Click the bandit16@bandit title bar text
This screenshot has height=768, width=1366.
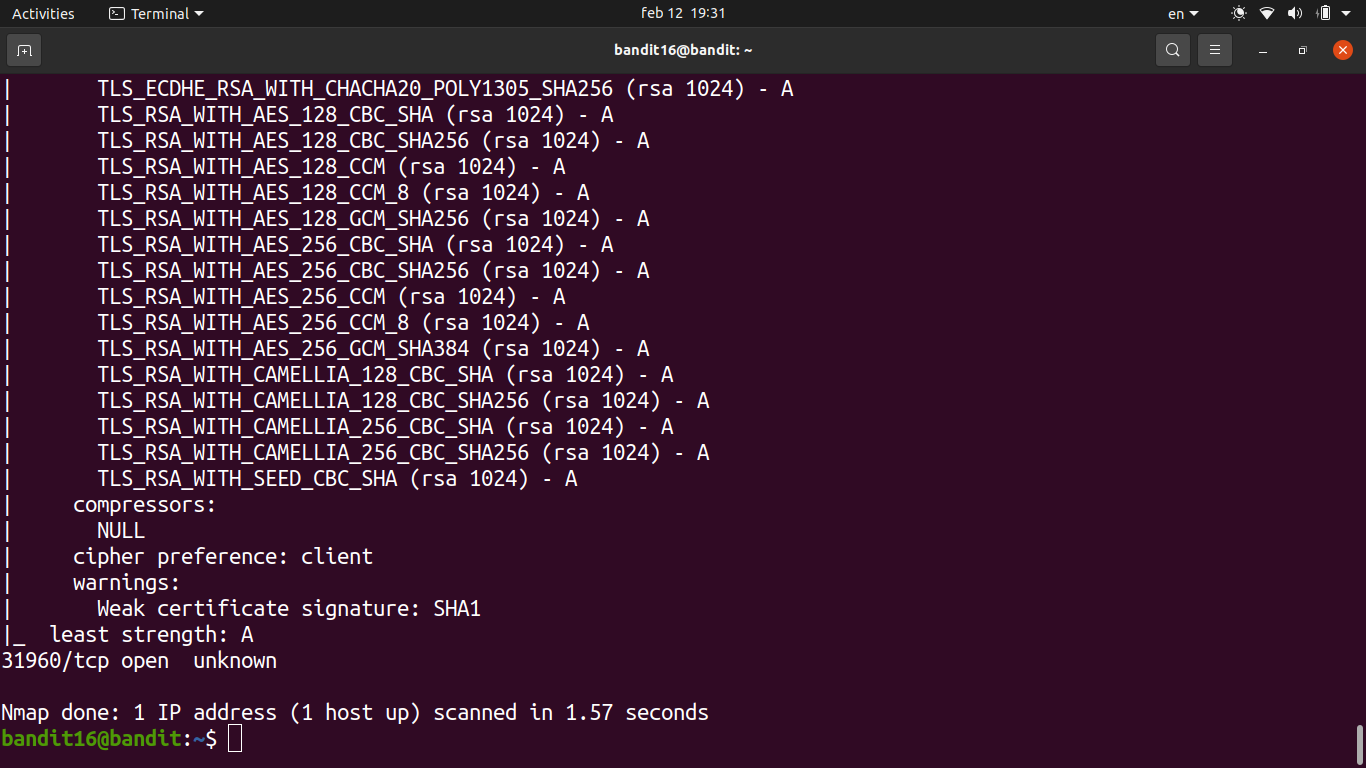point(683,50)
